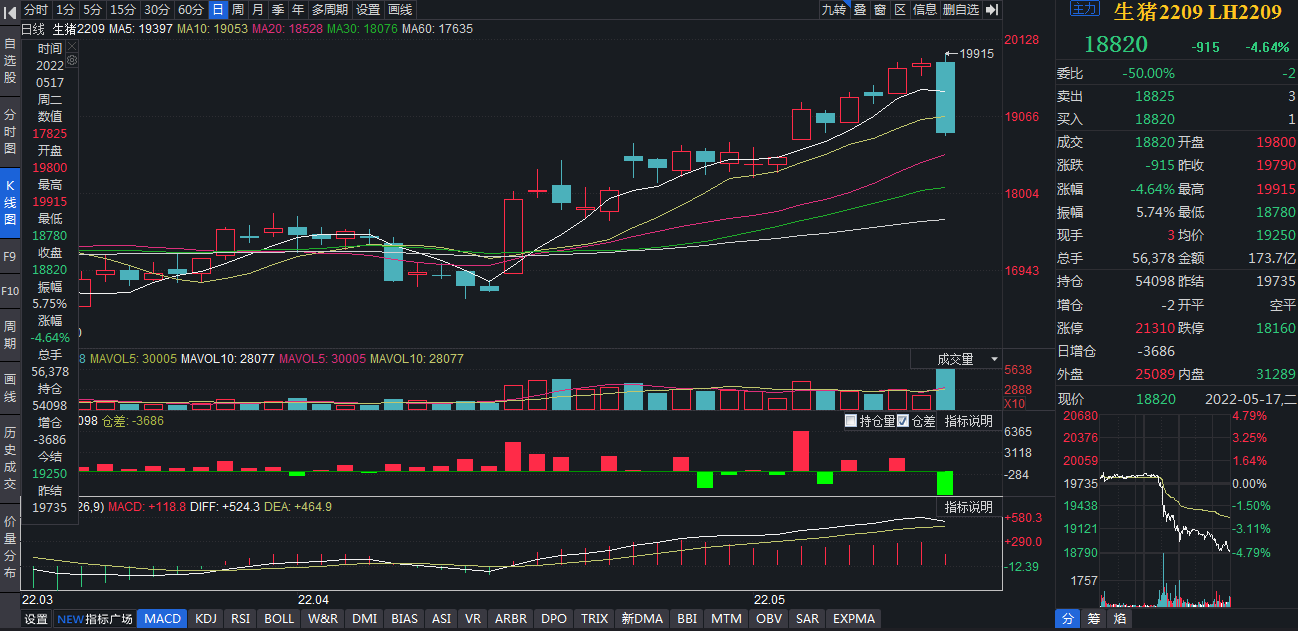Switch to the 周 weekly period tab
This screenshot has width=1298, height=631.
coord(238,9)
